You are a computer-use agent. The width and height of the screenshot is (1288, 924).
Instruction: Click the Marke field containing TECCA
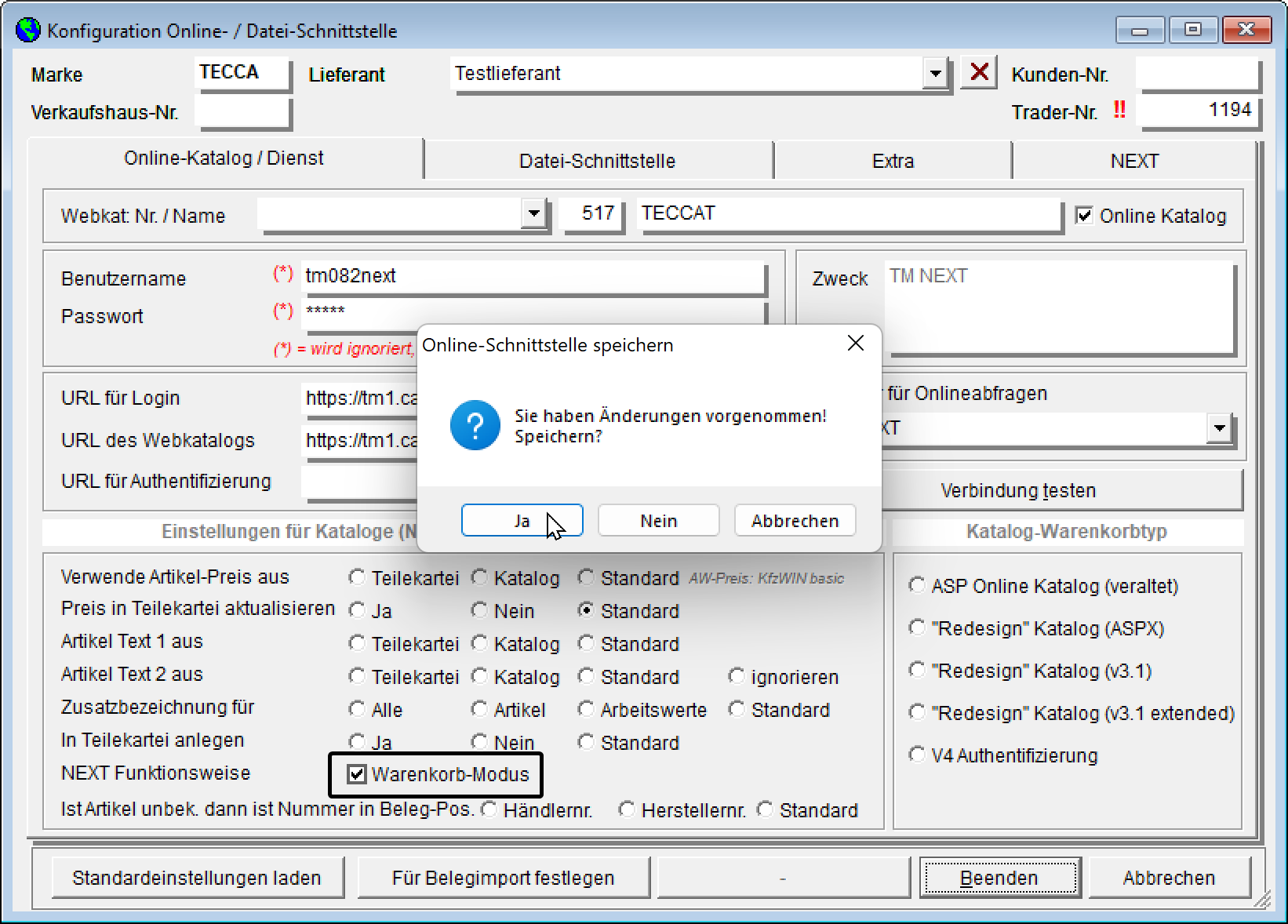point(242,72)
